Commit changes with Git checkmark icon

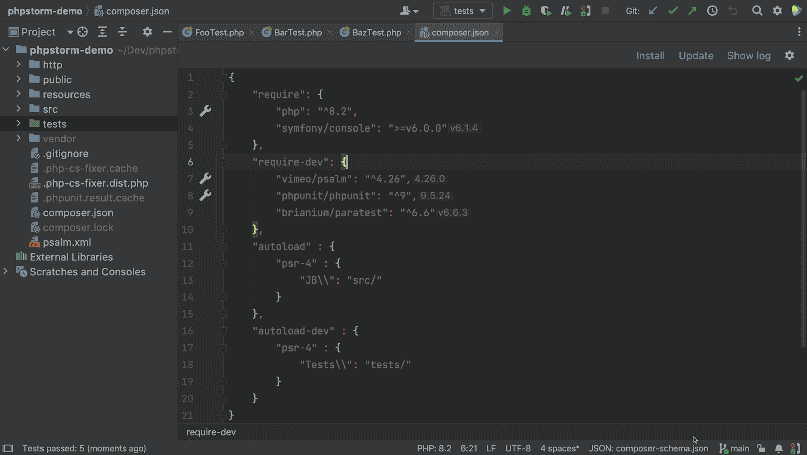pos(673,10)
